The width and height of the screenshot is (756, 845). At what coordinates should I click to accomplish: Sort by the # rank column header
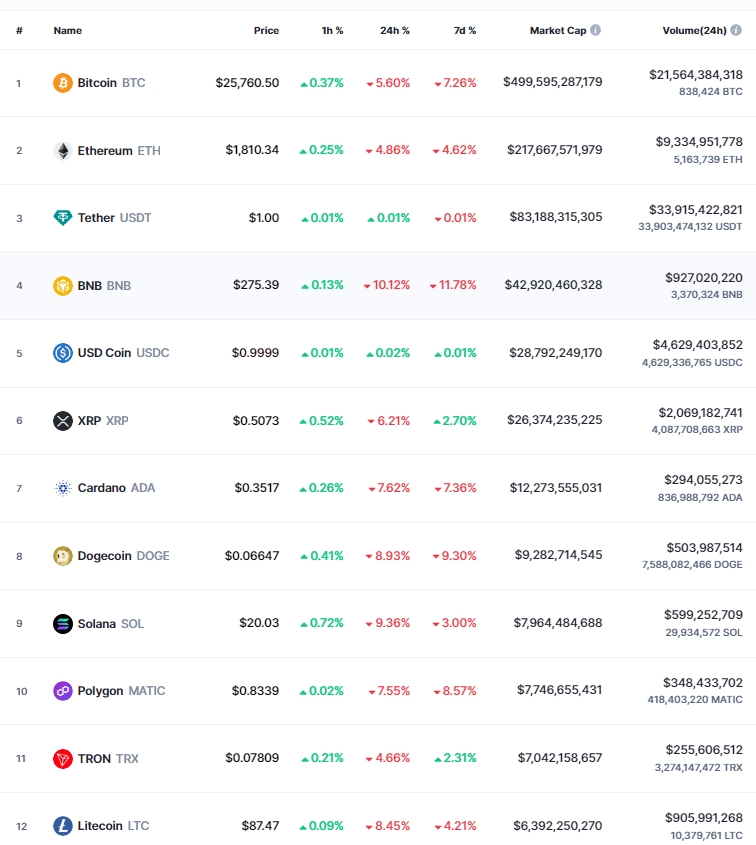coord(19,31)
